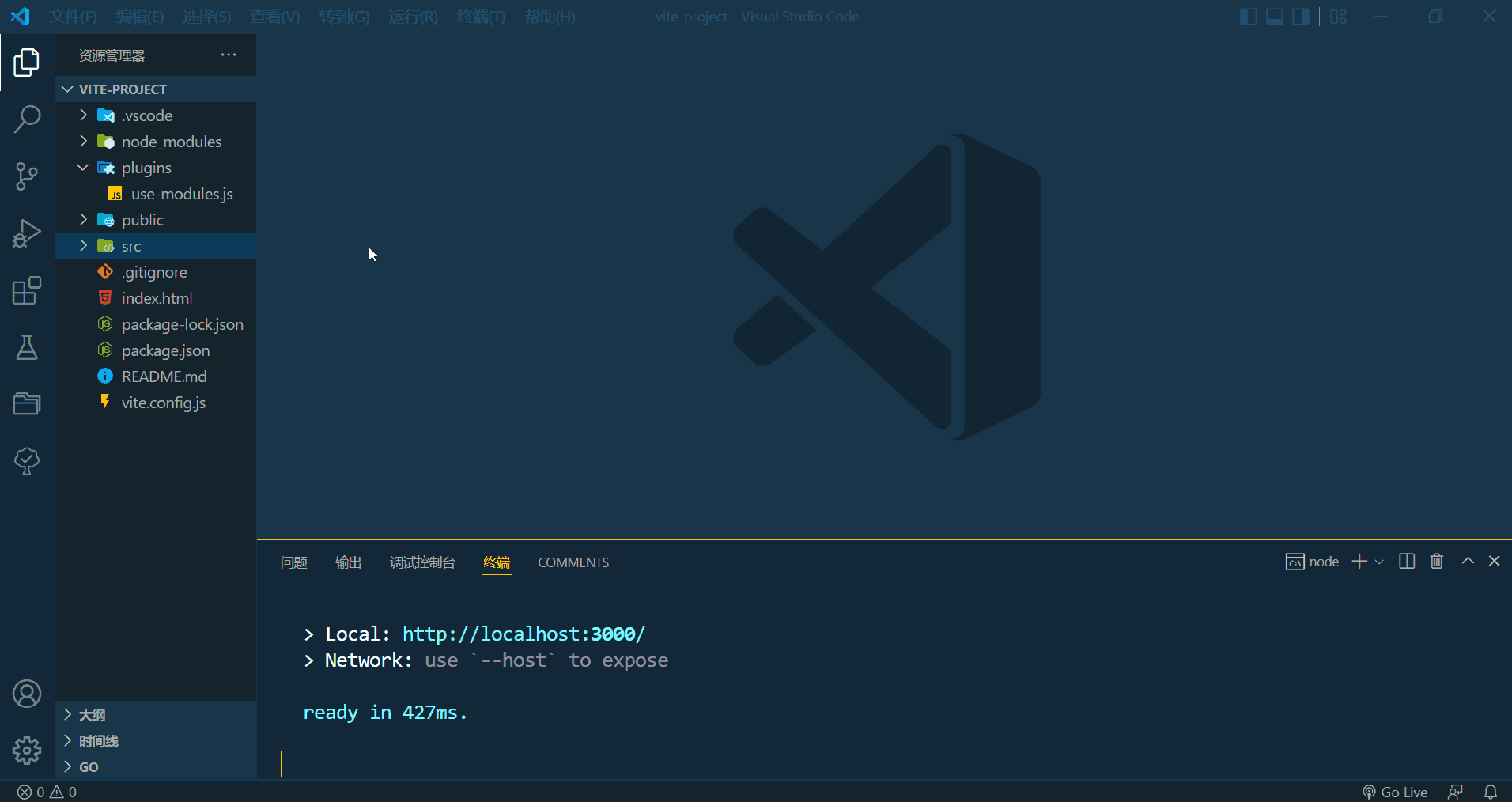Toggle the bottom panel visibility control

click(x=1275, y=16)
